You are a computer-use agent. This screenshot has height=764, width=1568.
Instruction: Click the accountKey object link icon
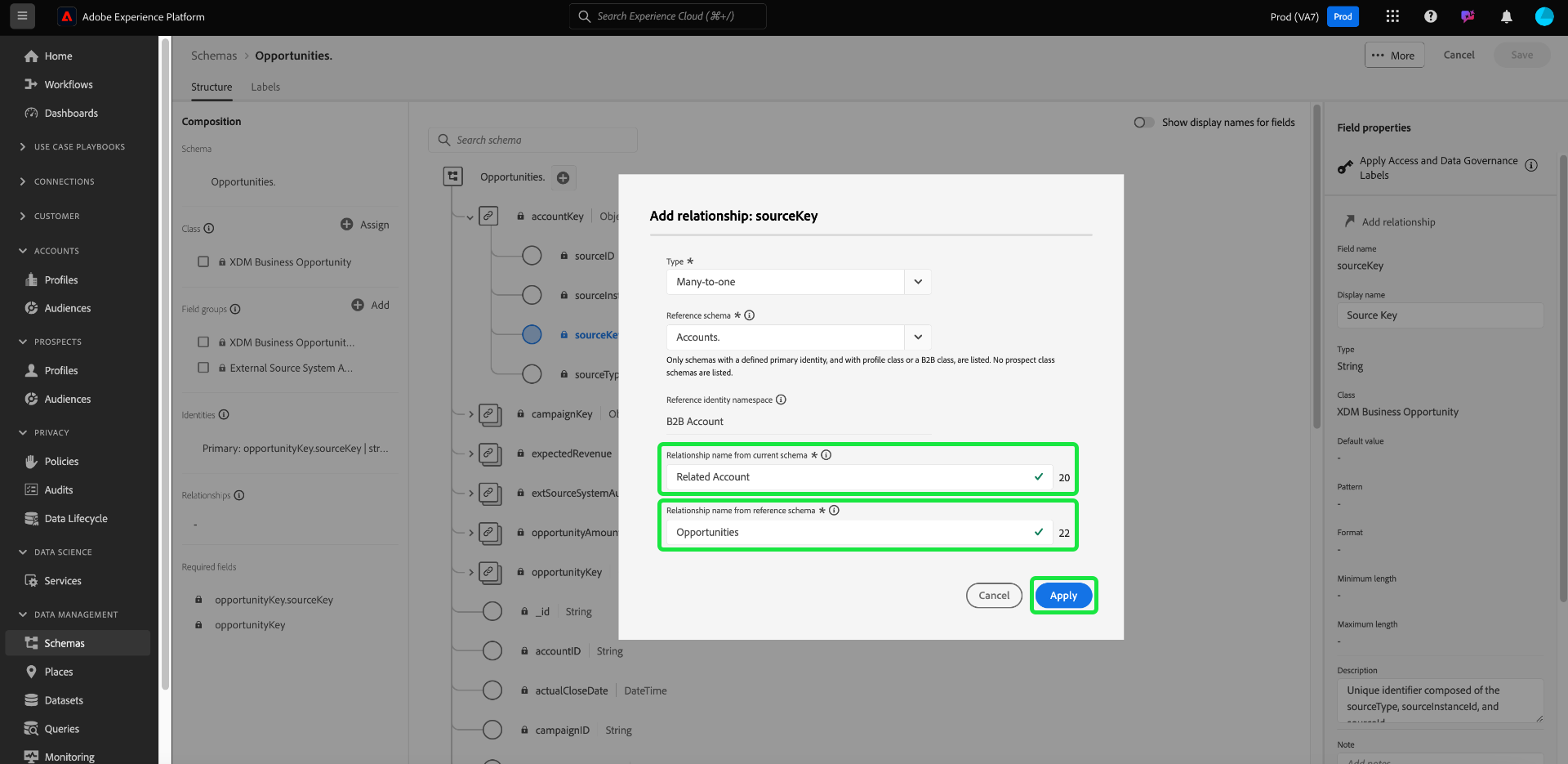[x=488, y=216]
